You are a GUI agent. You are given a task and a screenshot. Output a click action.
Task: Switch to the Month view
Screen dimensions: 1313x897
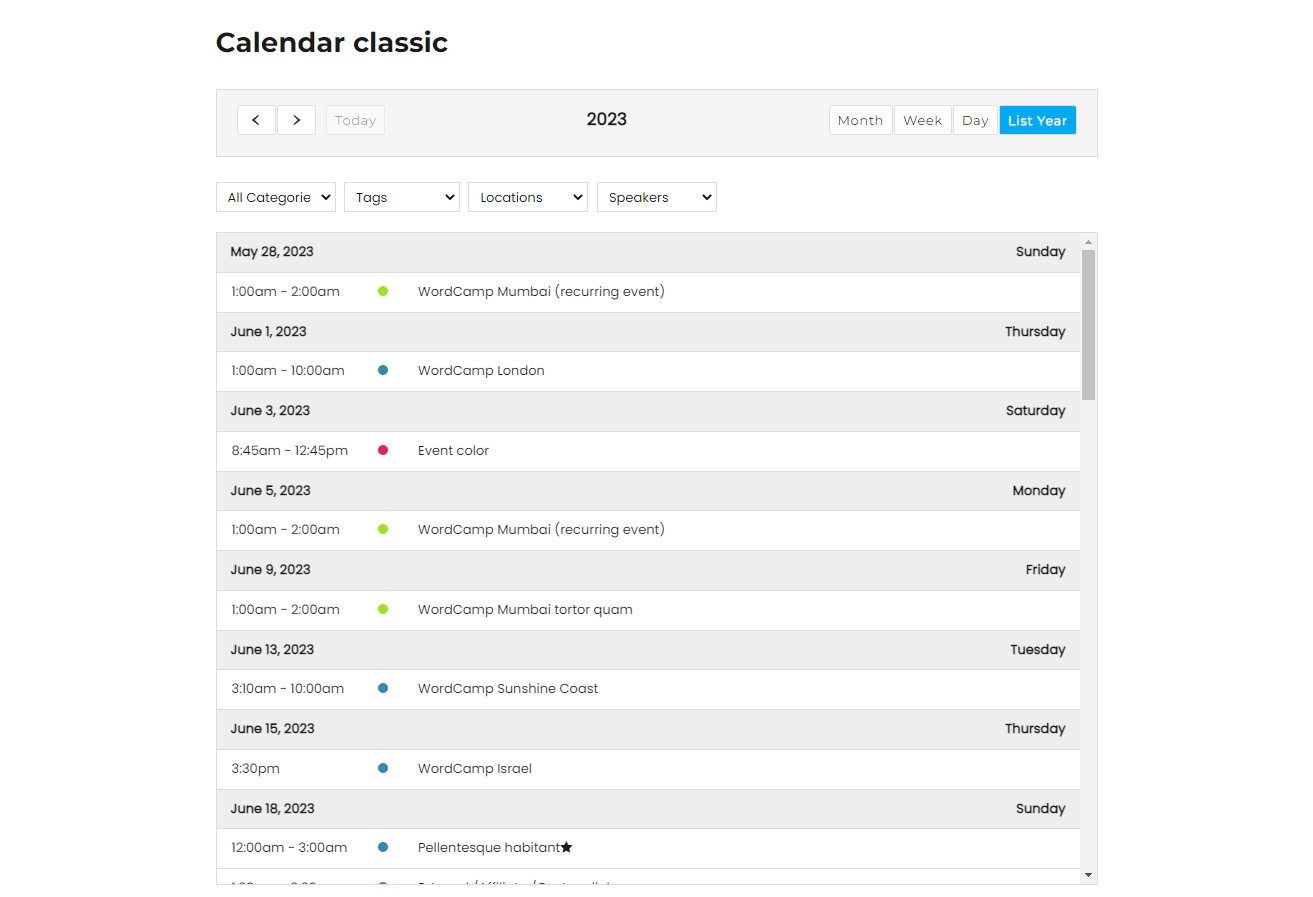point(860,120)
